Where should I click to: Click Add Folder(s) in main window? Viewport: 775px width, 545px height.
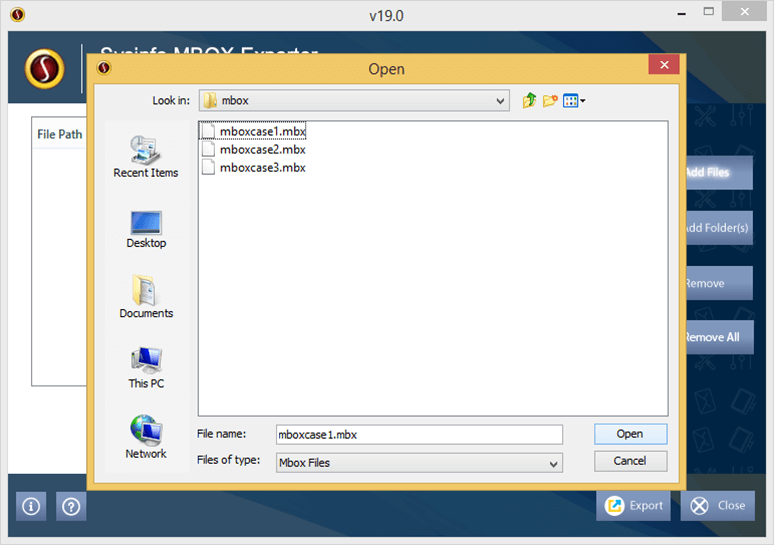pyautogui.click(x=719, y=228)
